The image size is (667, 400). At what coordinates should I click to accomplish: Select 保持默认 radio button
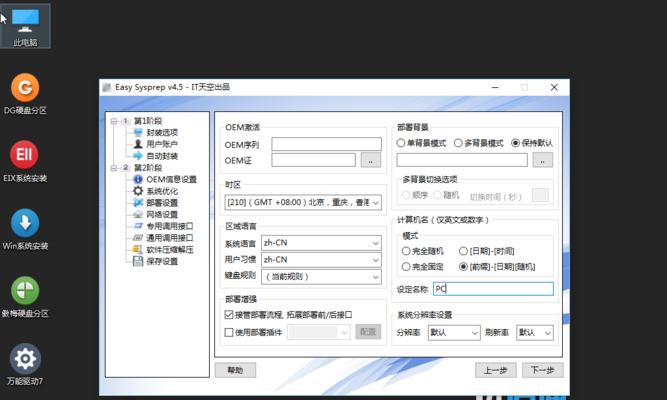[516, 143]
